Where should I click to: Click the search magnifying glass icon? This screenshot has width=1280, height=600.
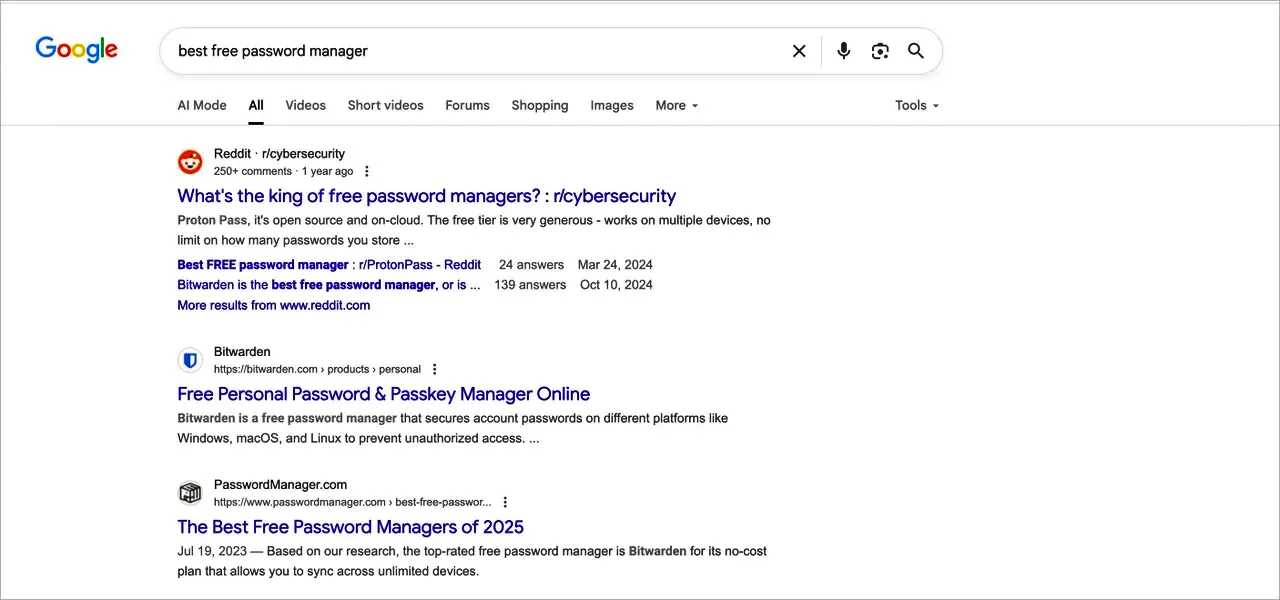pos(915,51)
